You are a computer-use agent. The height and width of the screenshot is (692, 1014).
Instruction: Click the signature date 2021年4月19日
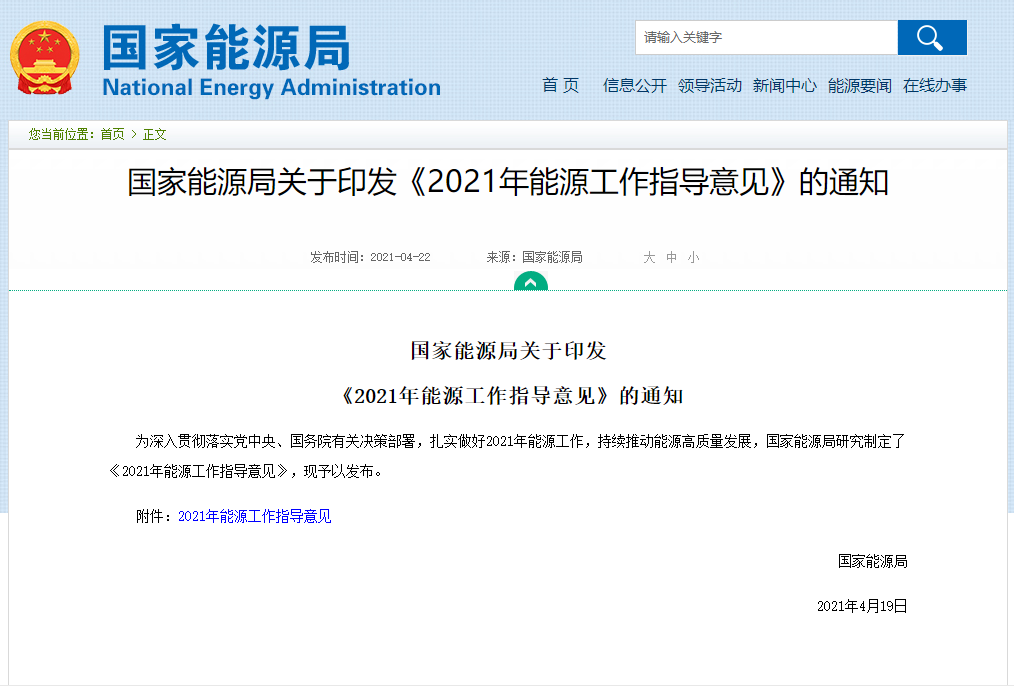(862, 606)
